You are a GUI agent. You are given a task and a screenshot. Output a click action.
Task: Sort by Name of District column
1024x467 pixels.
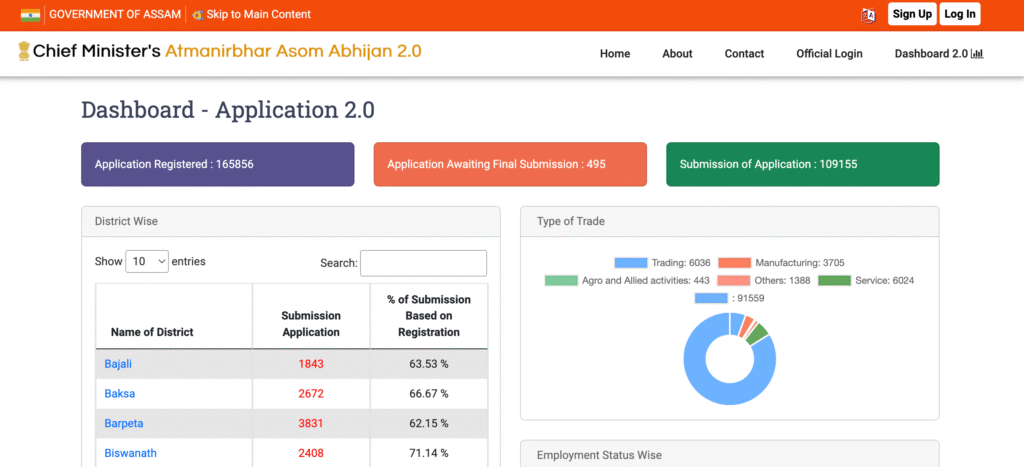(x=174, y=316)
